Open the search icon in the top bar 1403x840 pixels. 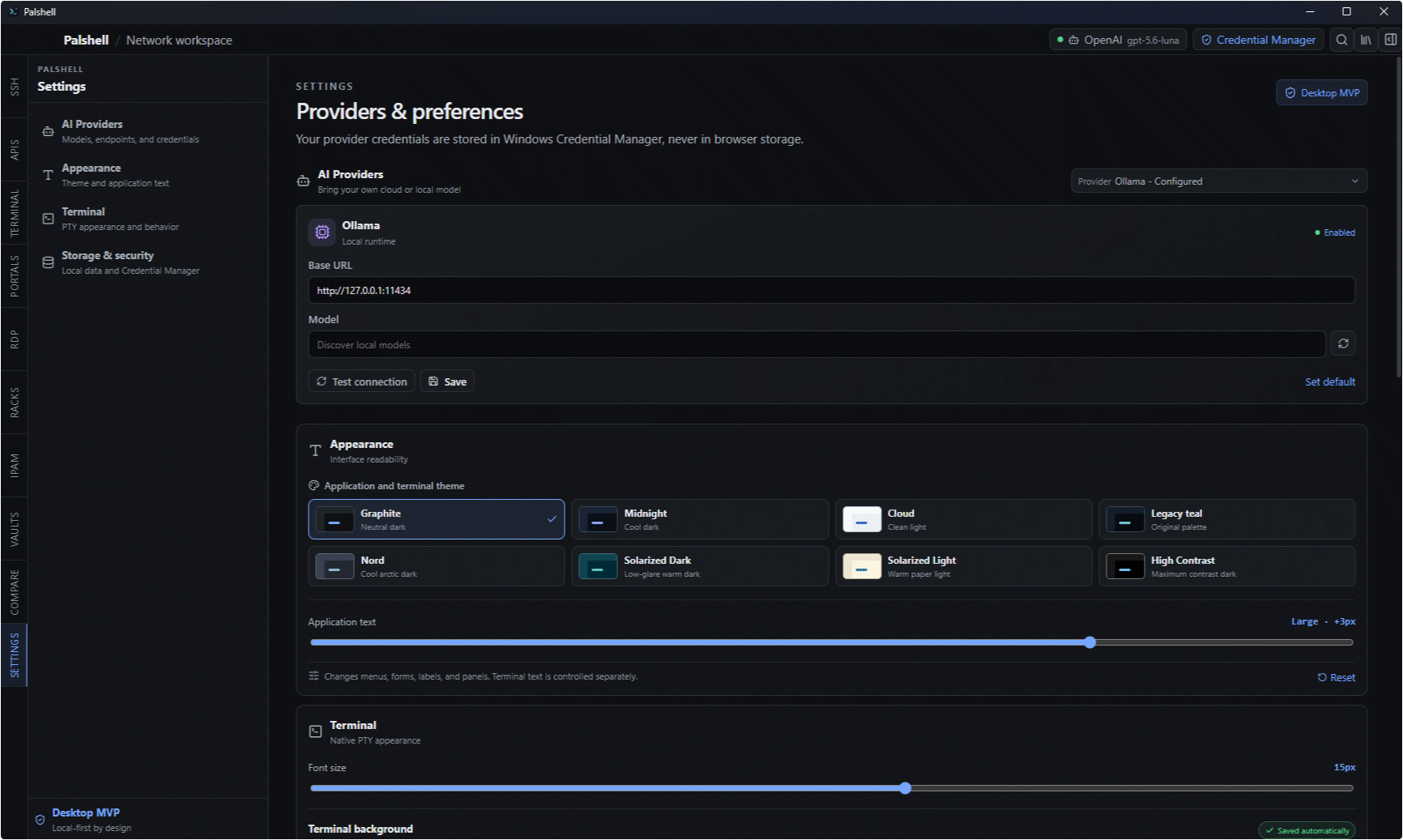[1341, 40]
